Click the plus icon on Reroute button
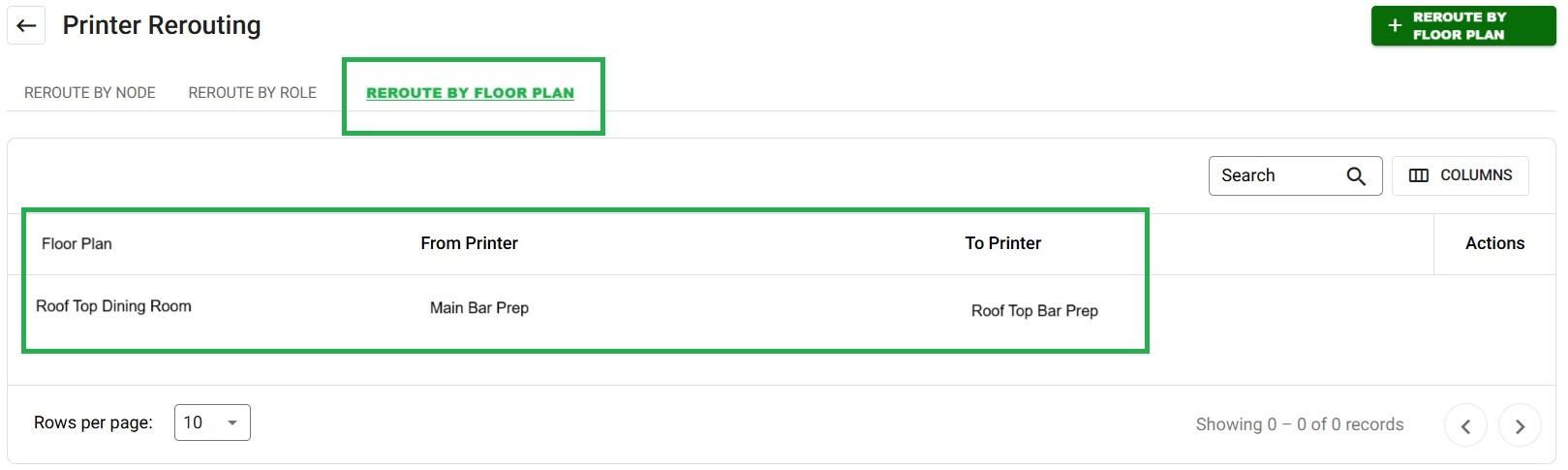The height and width of the screenshot is (470, 1568). [1395, 25]
